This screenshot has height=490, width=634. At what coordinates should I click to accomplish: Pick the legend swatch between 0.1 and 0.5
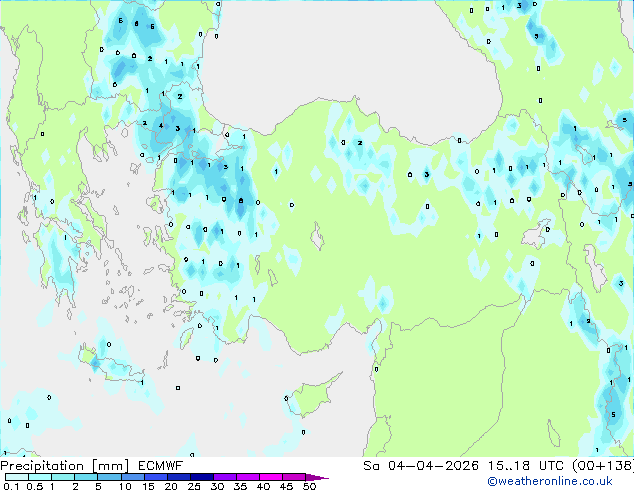[x=17, y=477]
